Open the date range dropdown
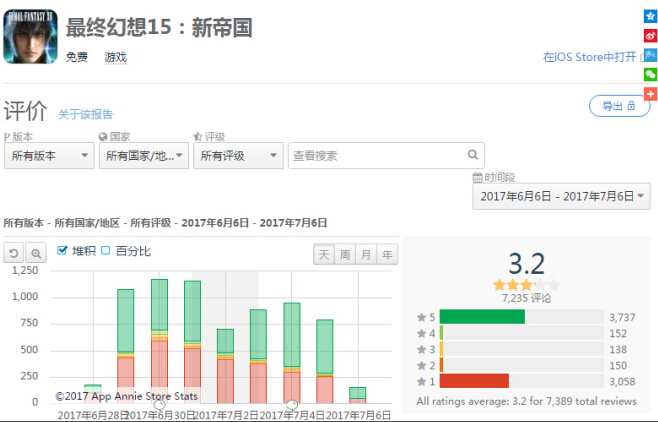The width and height of the screenshot is (658, 422). click(561, 196)
